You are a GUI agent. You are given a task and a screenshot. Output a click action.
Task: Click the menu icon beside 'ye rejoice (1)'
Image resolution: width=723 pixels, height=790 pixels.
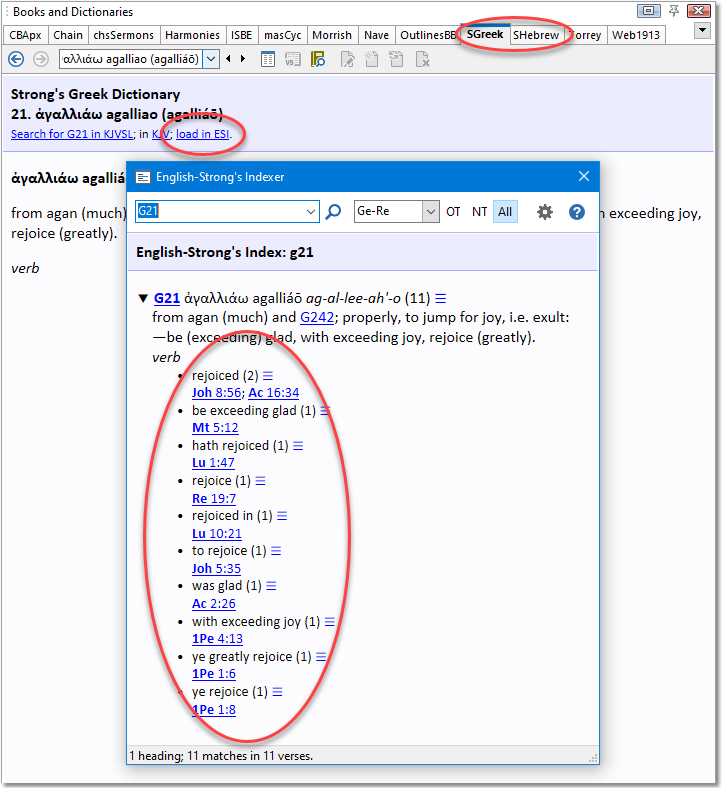[x=278, y=692]
